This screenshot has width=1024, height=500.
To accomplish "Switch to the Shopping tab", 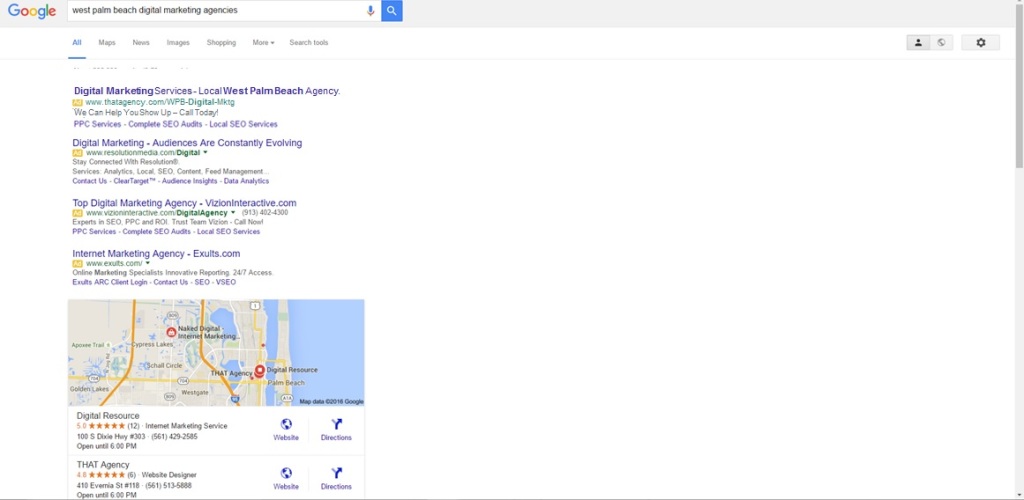I will point(221,42).
